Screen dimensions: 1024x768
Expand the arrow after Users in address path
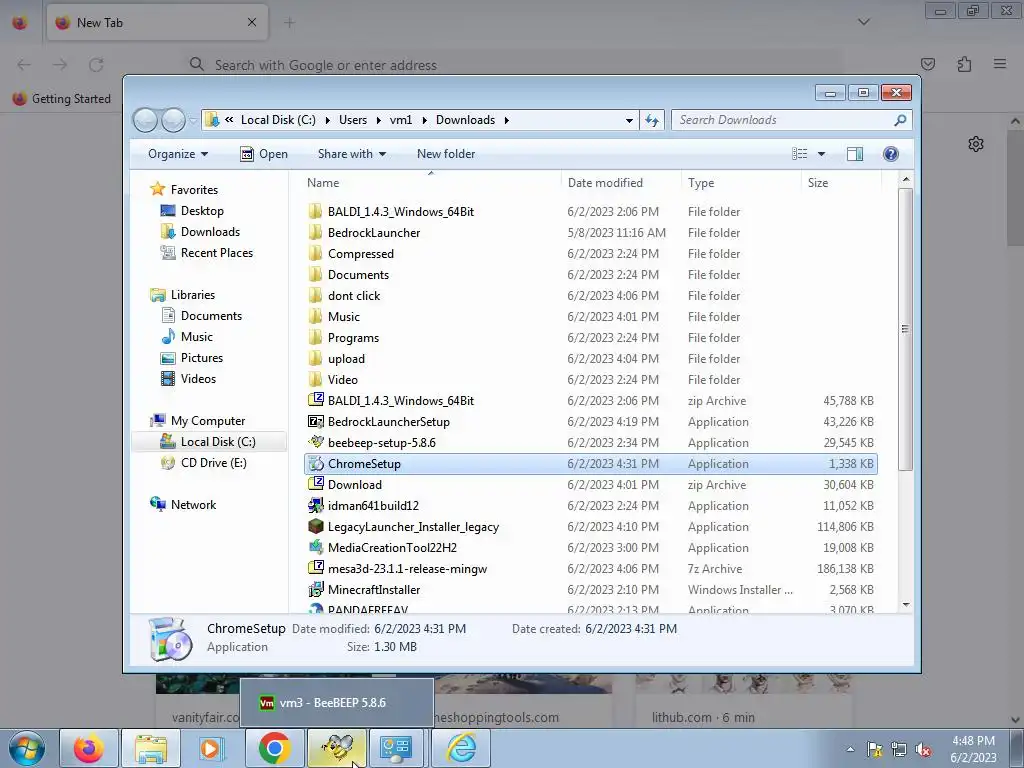pos(378,120)
